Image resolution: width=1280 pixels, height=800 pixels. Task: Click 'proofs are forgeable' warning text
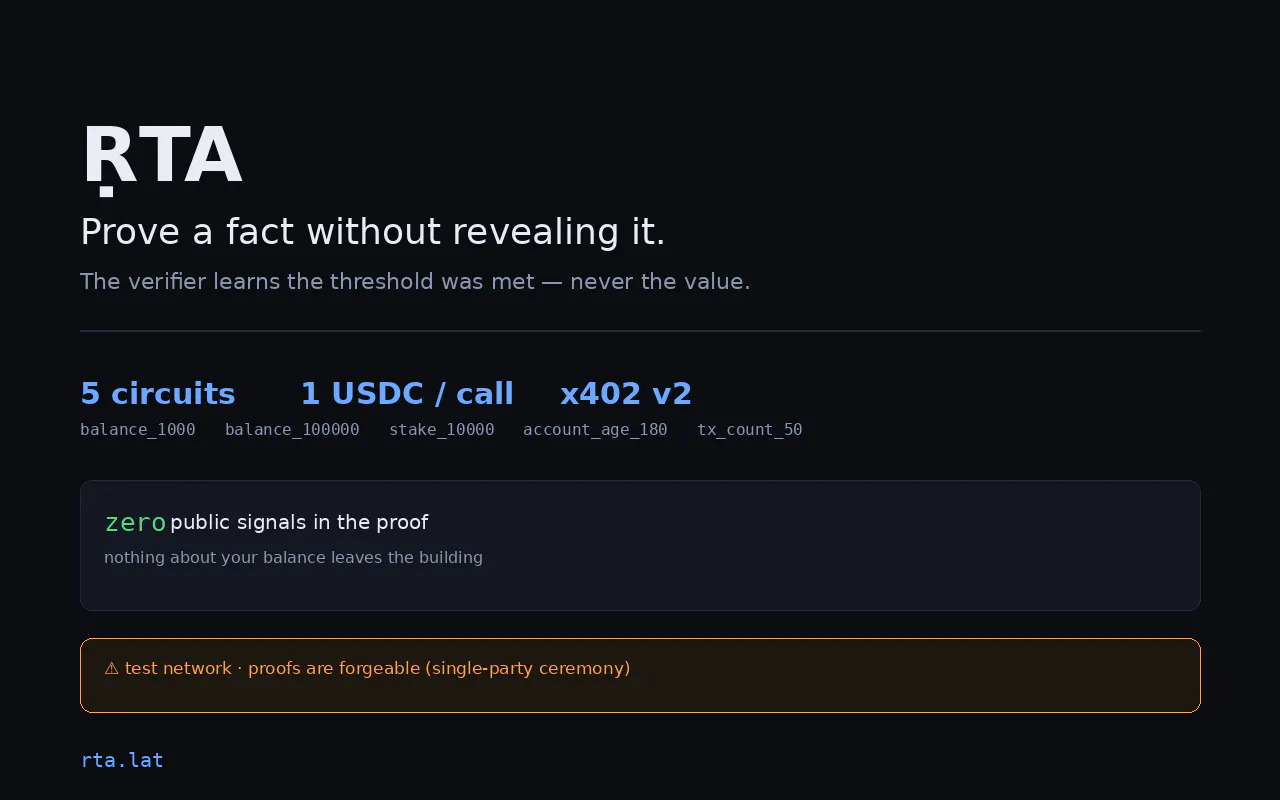(439, 669)
